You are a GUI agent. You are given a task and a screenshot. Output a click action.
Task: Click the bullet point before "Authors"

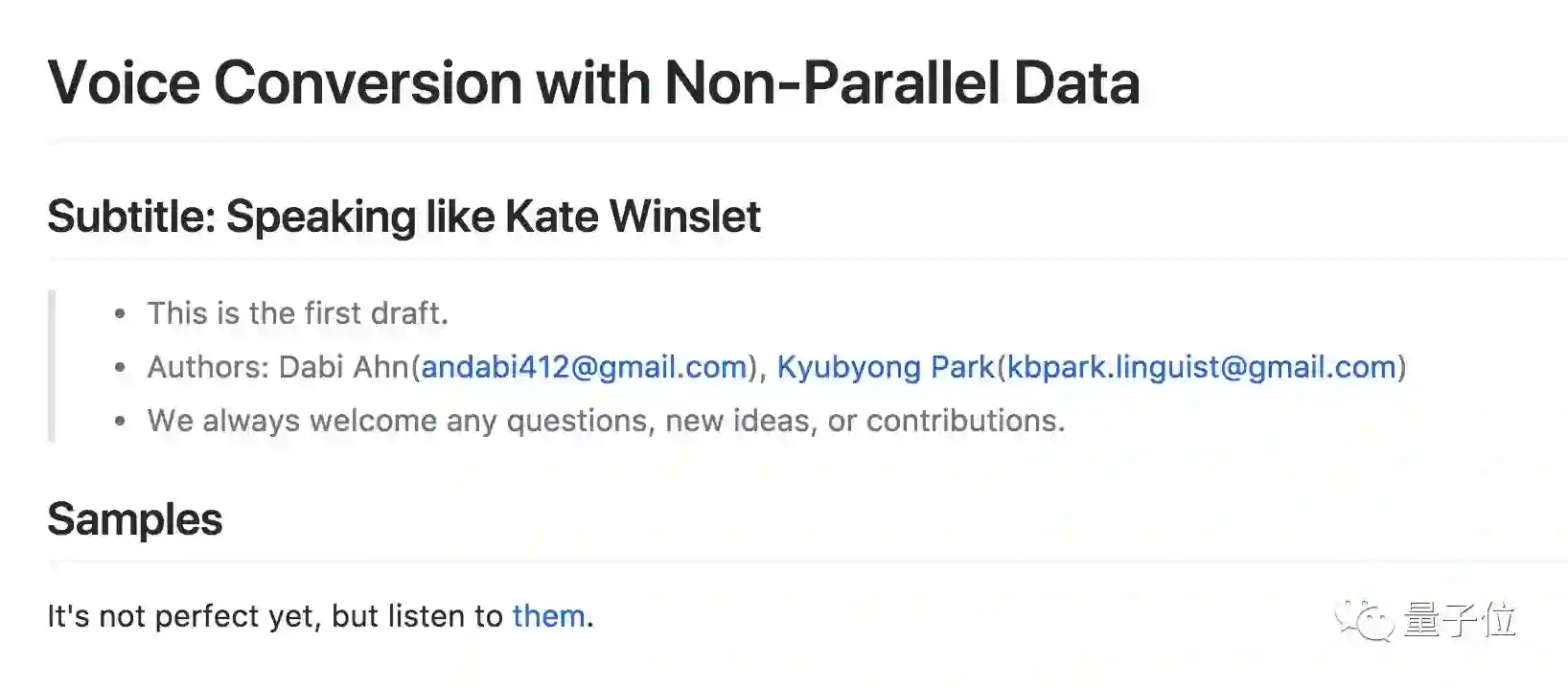pyautogui.click(x=120, y=368)
